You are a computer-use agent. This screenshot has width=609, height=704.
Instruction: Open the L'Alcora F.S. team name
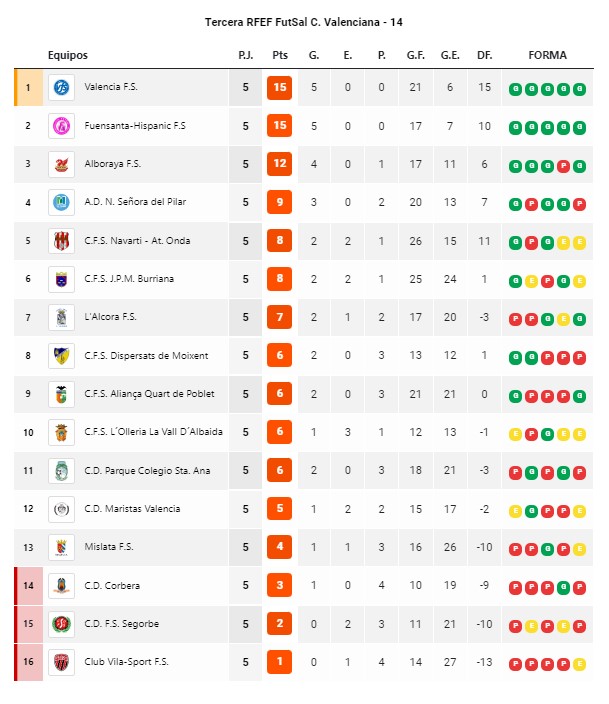(x=110, y=317)
